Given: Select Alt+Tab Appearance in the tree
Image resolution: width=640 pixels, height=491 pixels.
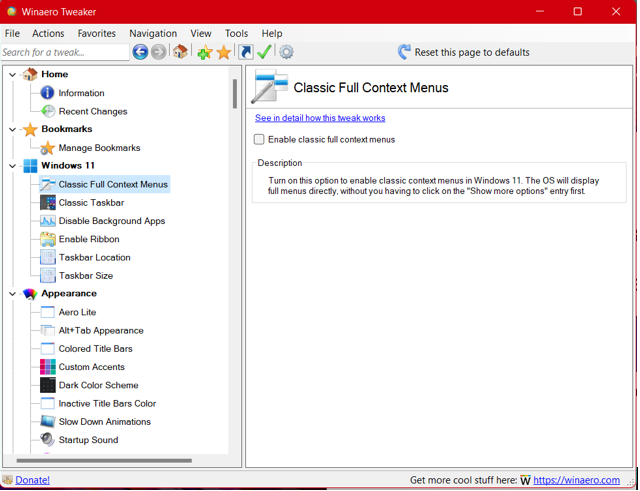Looking at the screenshot, I should pyautogui.click(x=101, y=331).
